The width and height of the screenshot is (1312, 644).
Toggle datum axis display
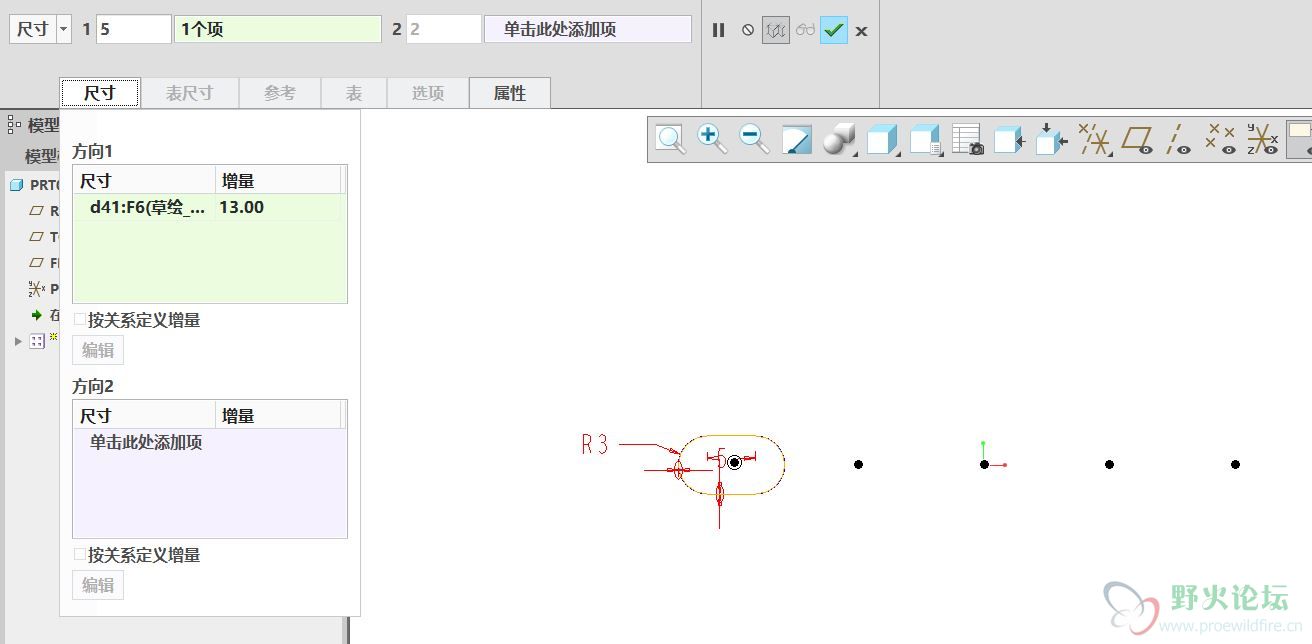coord(1180,139)
